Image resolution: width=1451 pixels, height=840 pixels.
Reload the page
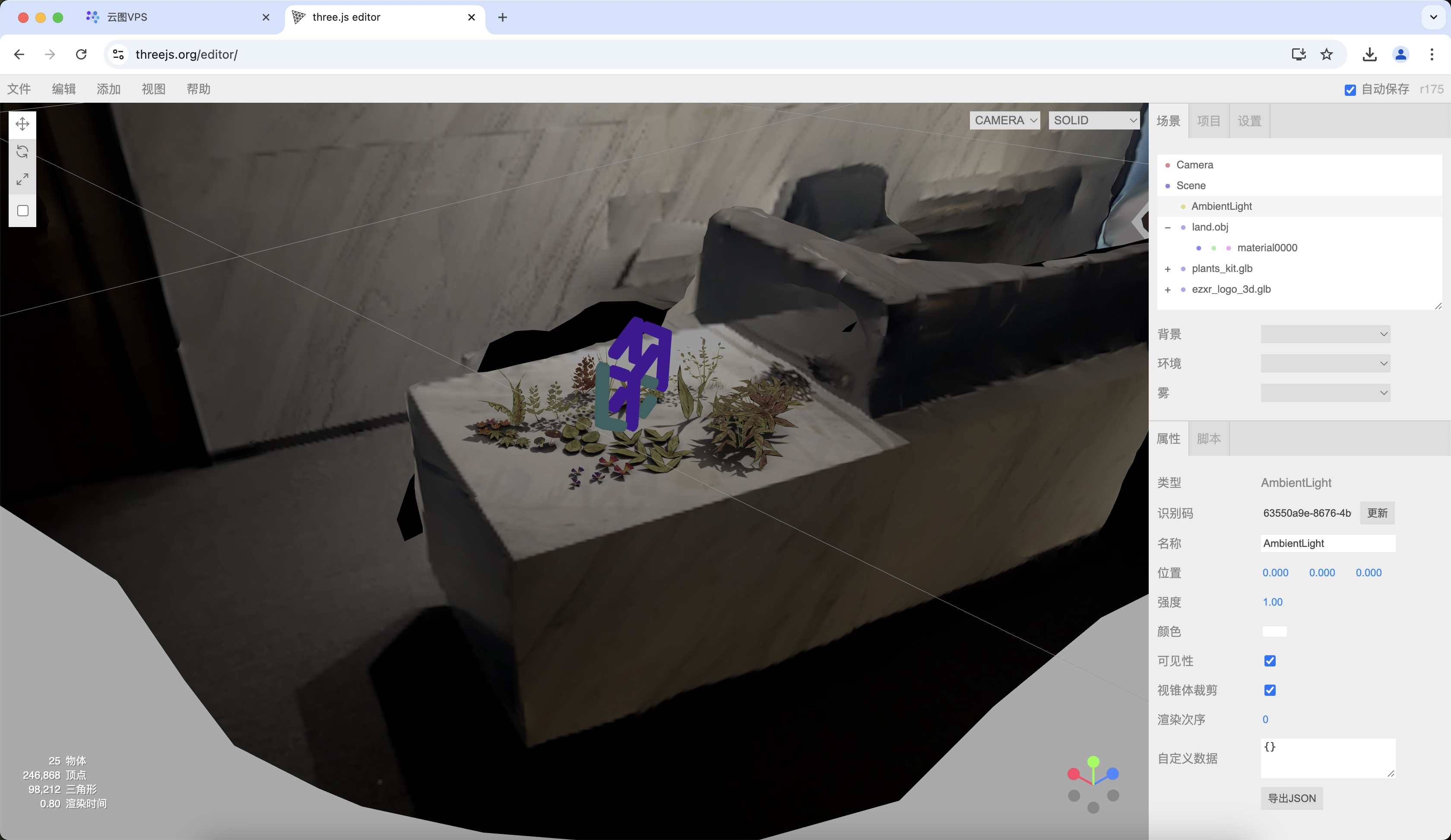pos(81,54)
